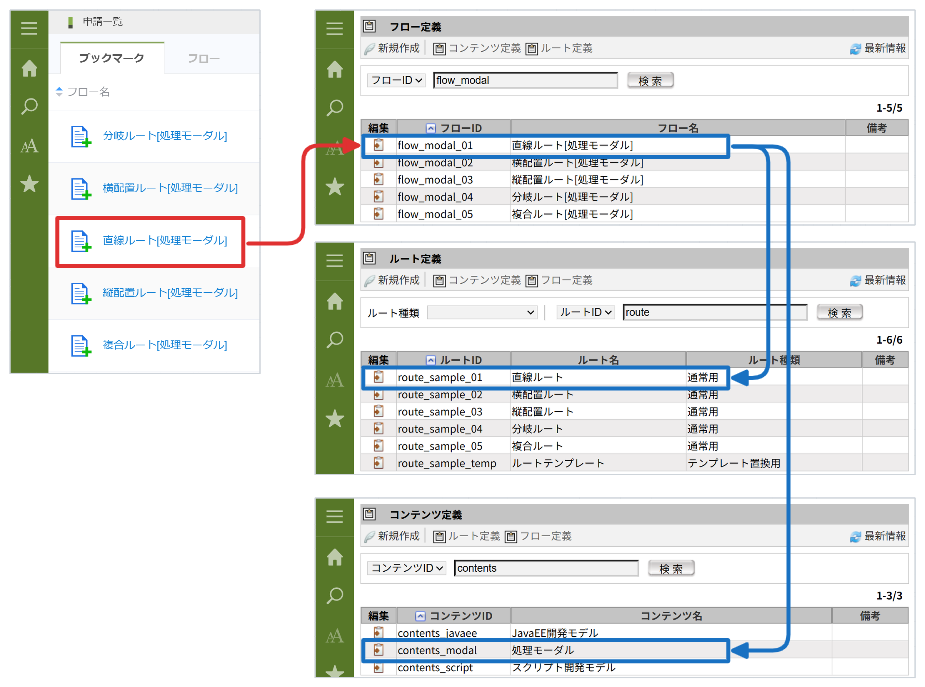Open フロー定義 from ルート定義 toolbar
The height and width of the screenshot is (687, 925).
coord(559,280)
